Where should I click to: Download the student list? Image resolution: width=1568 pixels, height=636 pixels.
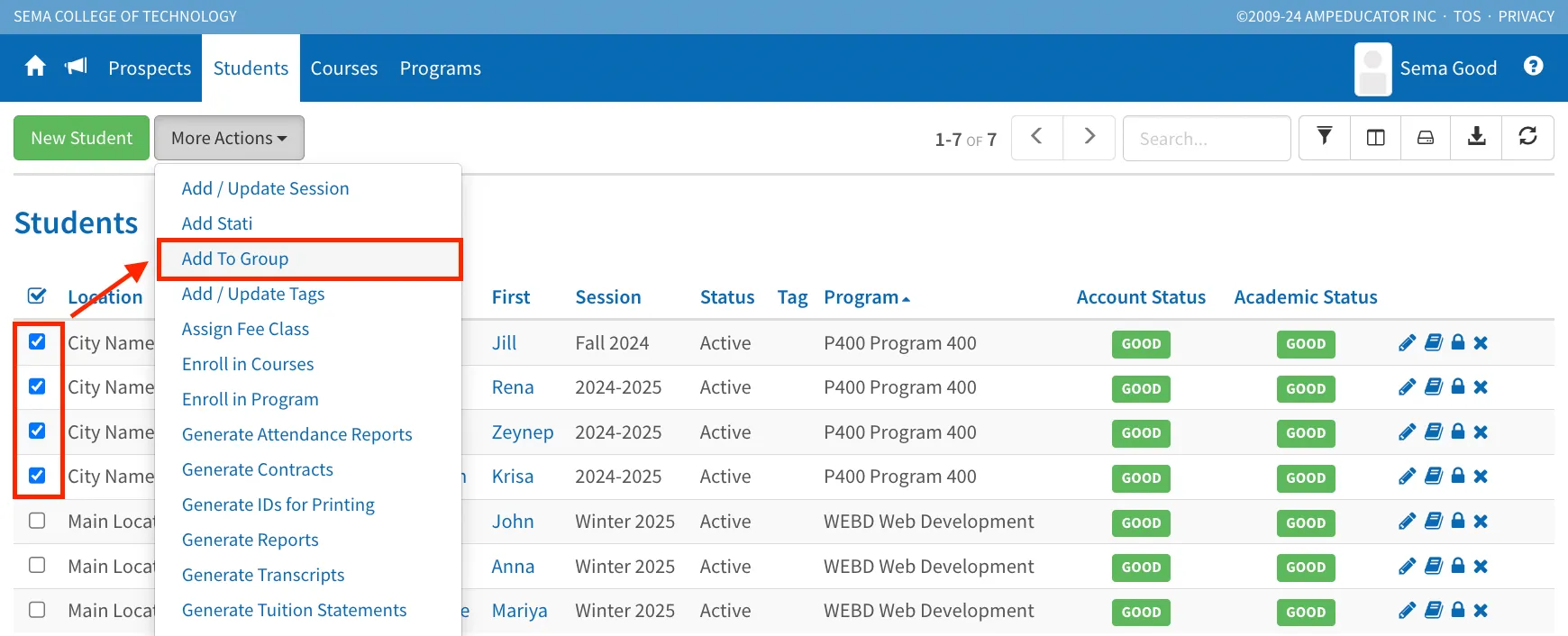tap(1476, 137)
